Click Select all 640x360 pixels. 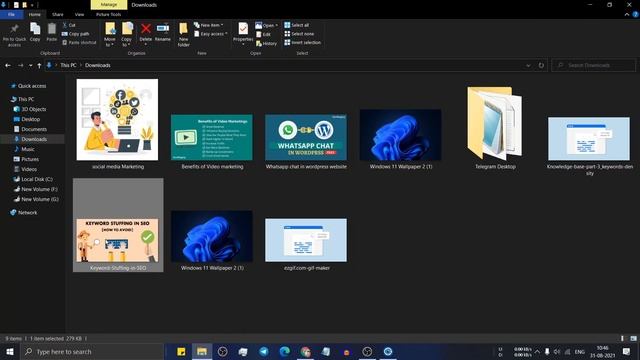coord(297,25)
